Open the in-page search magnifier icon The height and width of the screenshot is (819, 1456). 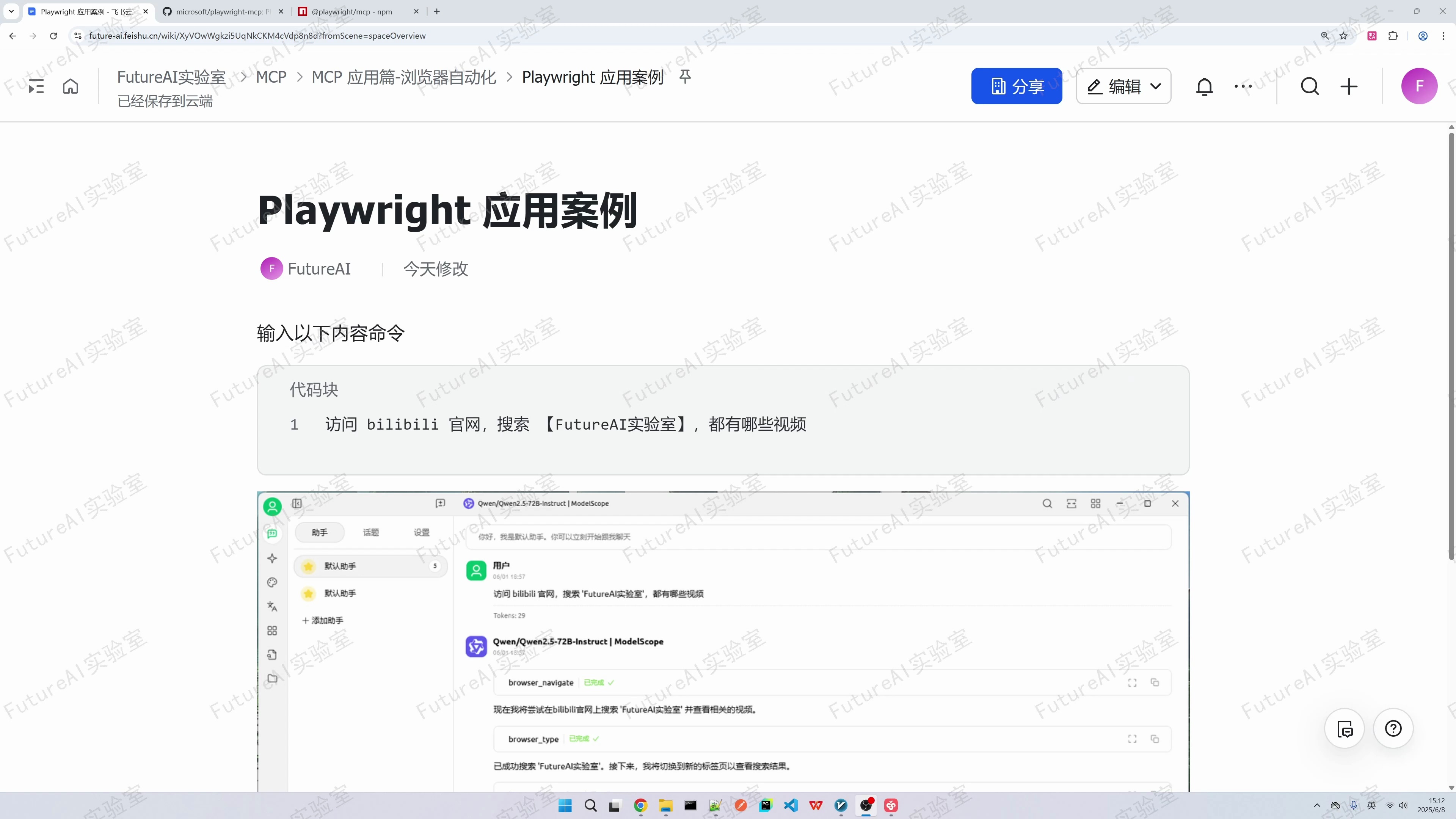tap(1310, 86)
